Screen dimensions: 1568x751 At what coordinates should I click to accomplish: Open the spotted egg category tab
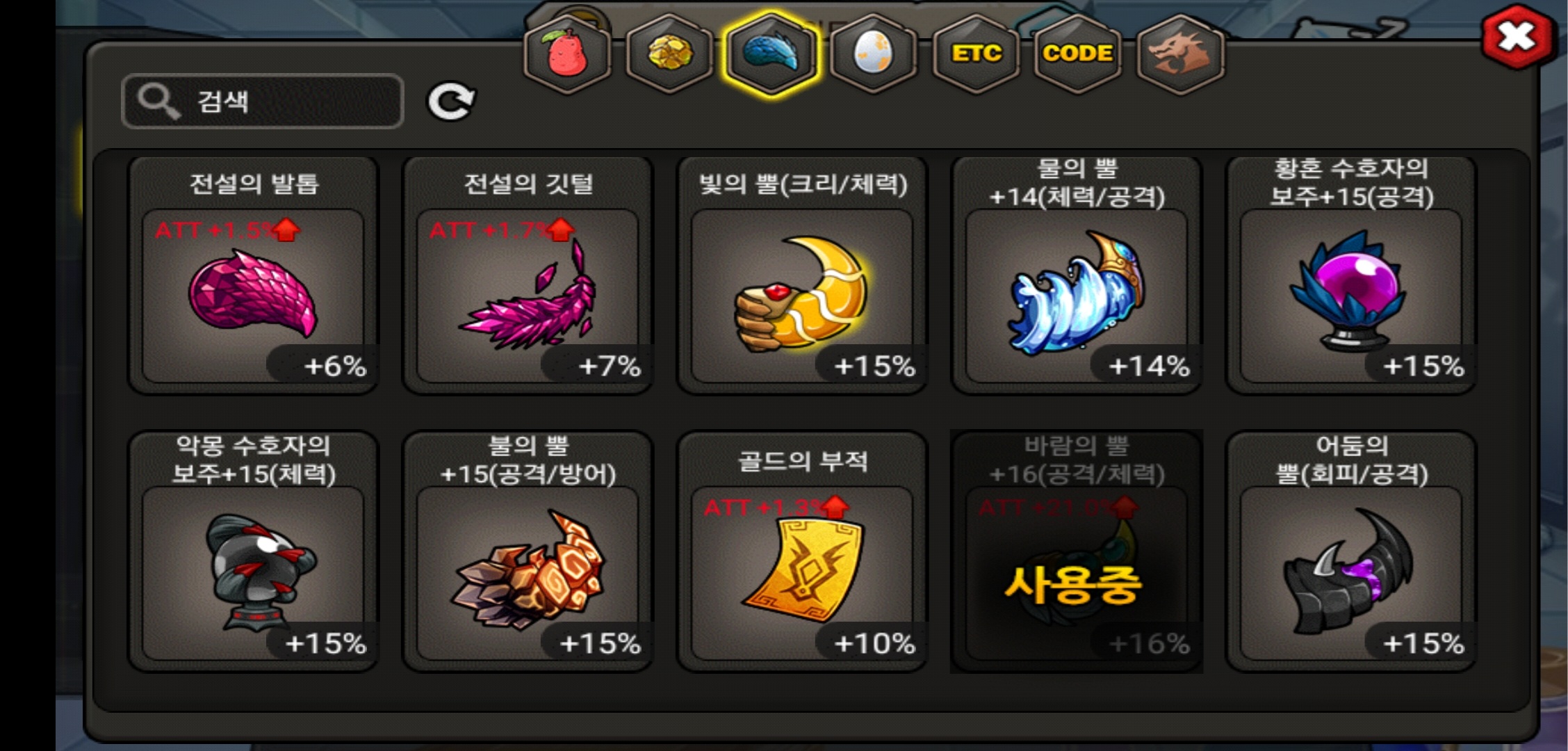873,54
